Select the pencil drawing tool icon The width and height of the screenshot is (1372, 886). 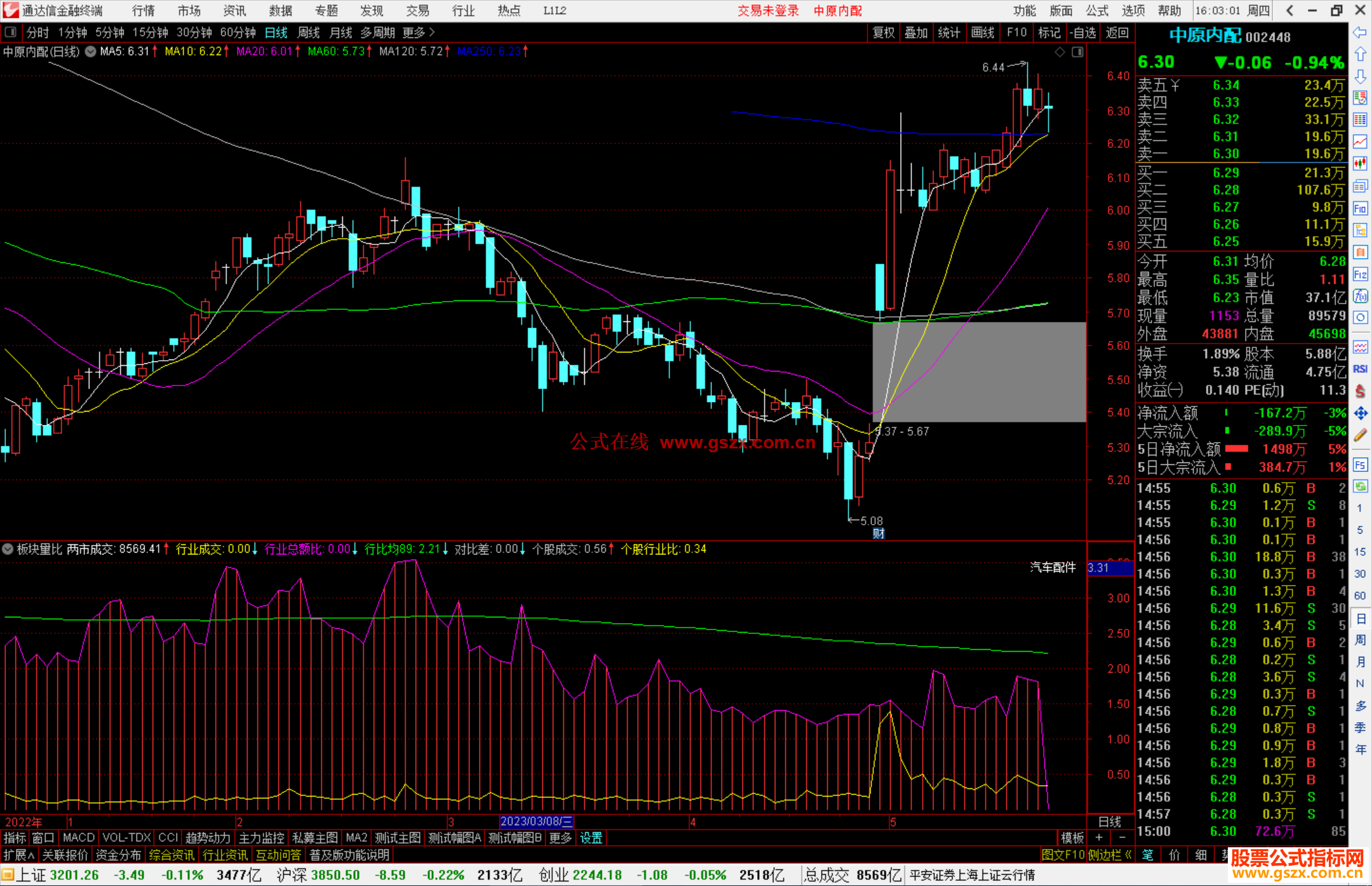(1360, 435)
